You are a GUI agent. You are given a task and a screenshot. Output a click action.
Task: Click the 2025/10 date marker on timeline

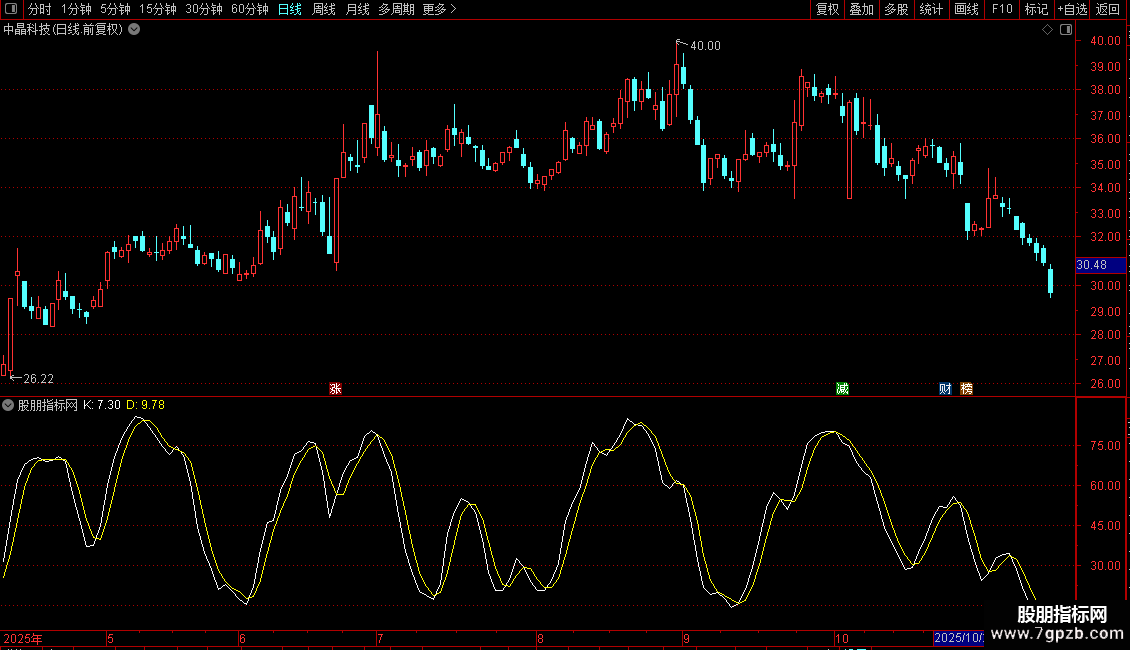point(958,637)
